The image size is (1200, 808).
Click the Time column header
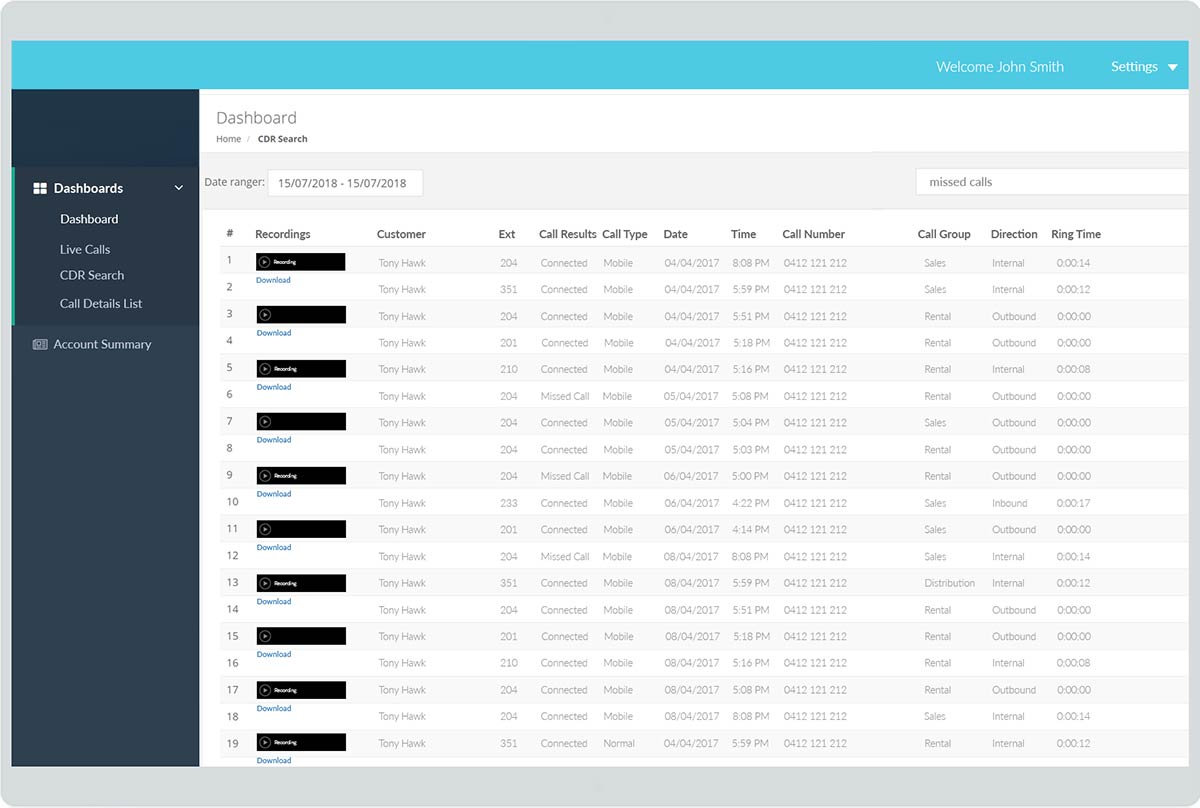(743, 234)
